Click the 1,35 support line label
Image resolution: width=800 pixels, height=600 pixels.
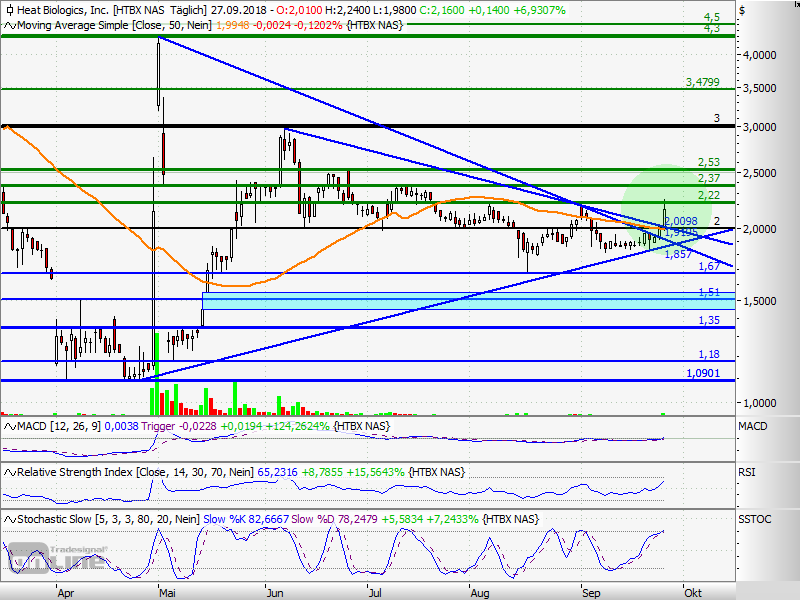tap(709, 320)
